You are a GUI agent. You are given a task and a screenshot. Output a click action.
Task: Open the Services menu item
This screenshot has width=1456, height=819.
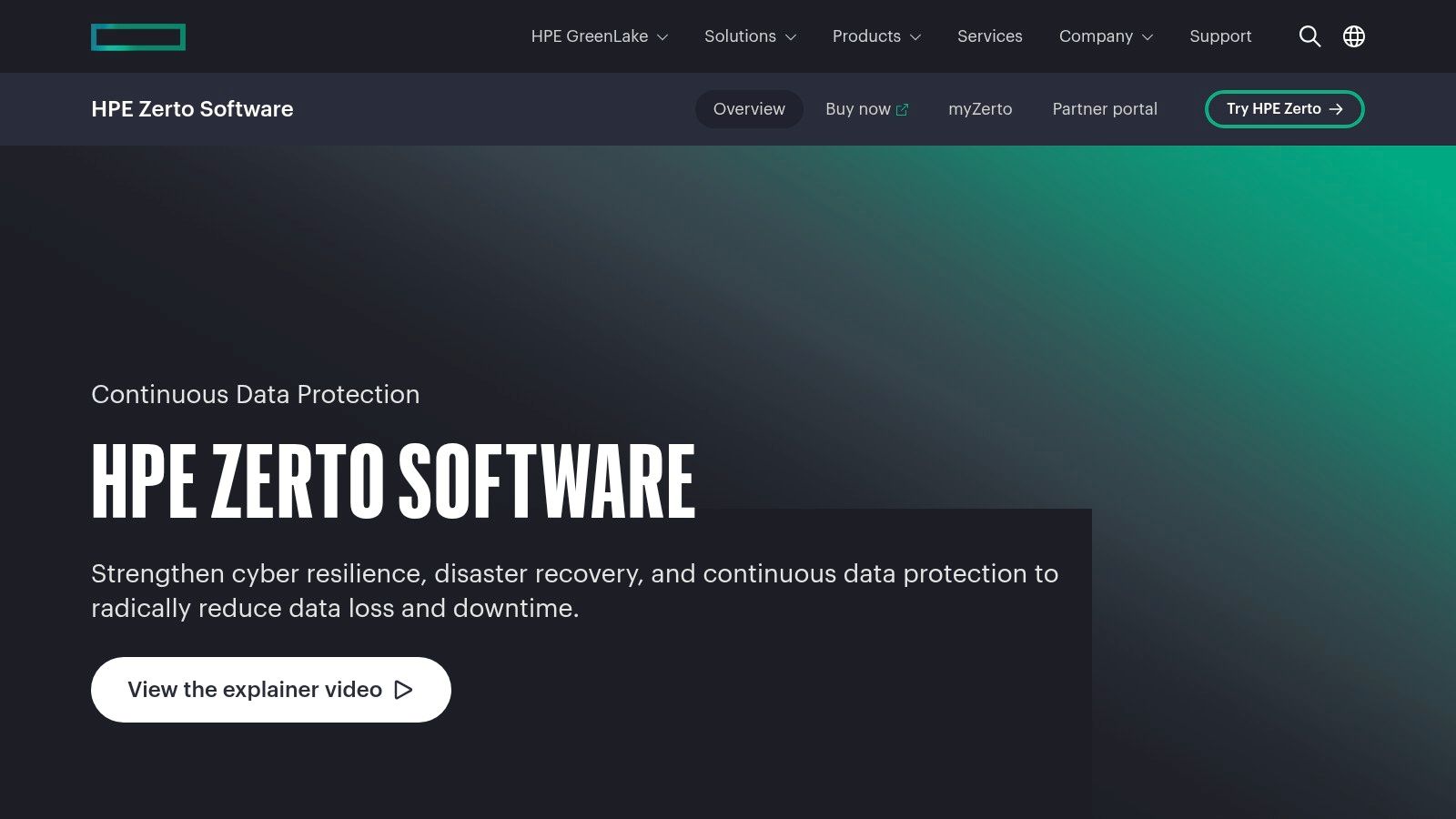coord(989,36)
